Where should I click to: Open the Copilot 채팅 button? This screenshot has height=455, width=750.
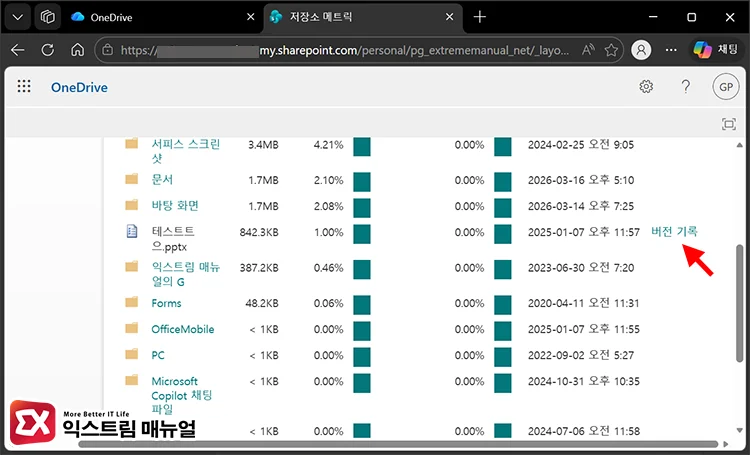click(716, 50)
